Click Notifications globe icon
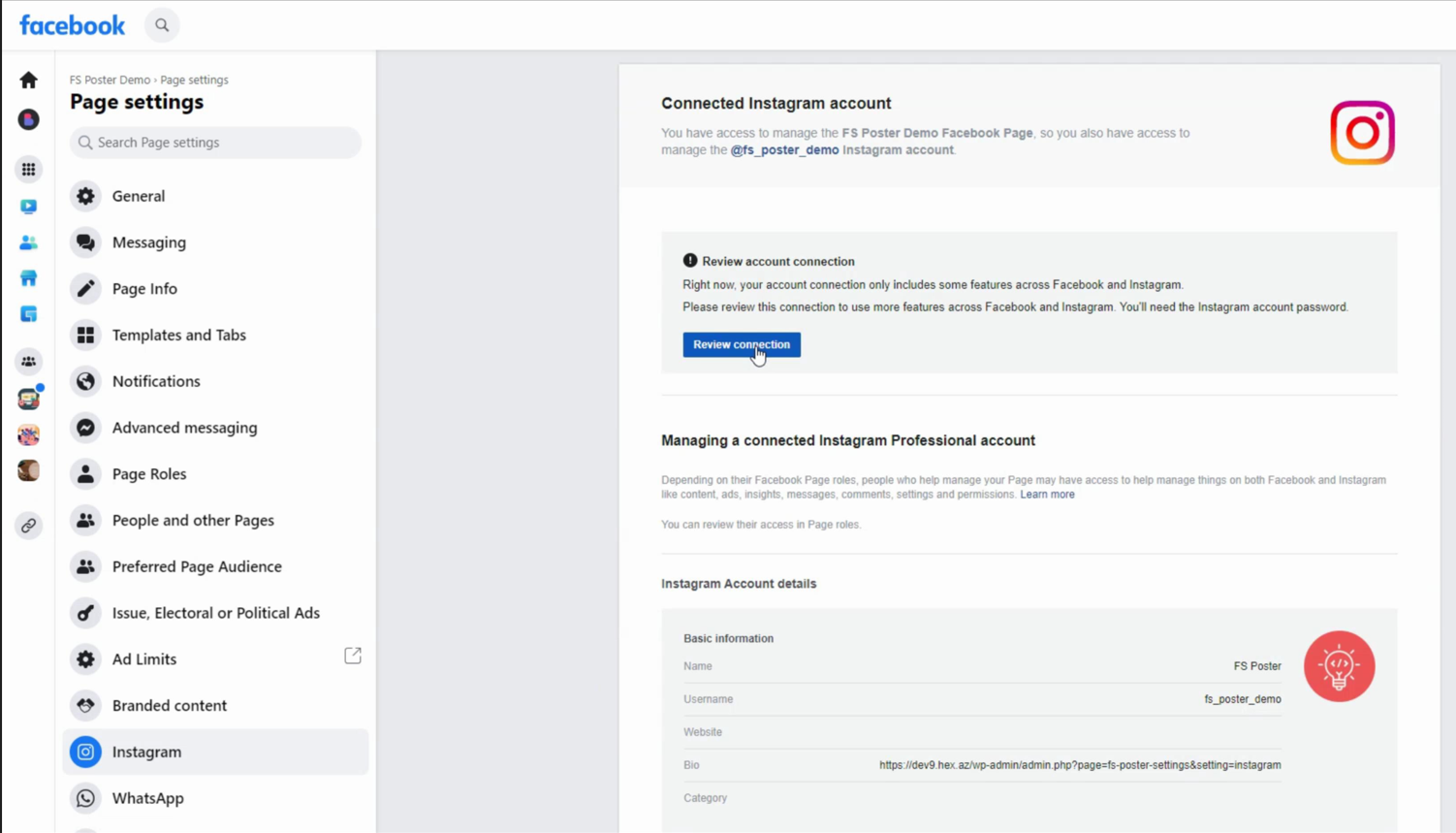 pyautogui.click(x=85, y=381)
